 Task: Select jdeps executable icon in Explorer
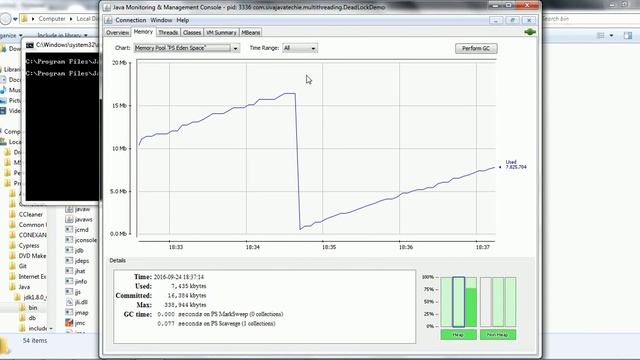pos(69,260)
